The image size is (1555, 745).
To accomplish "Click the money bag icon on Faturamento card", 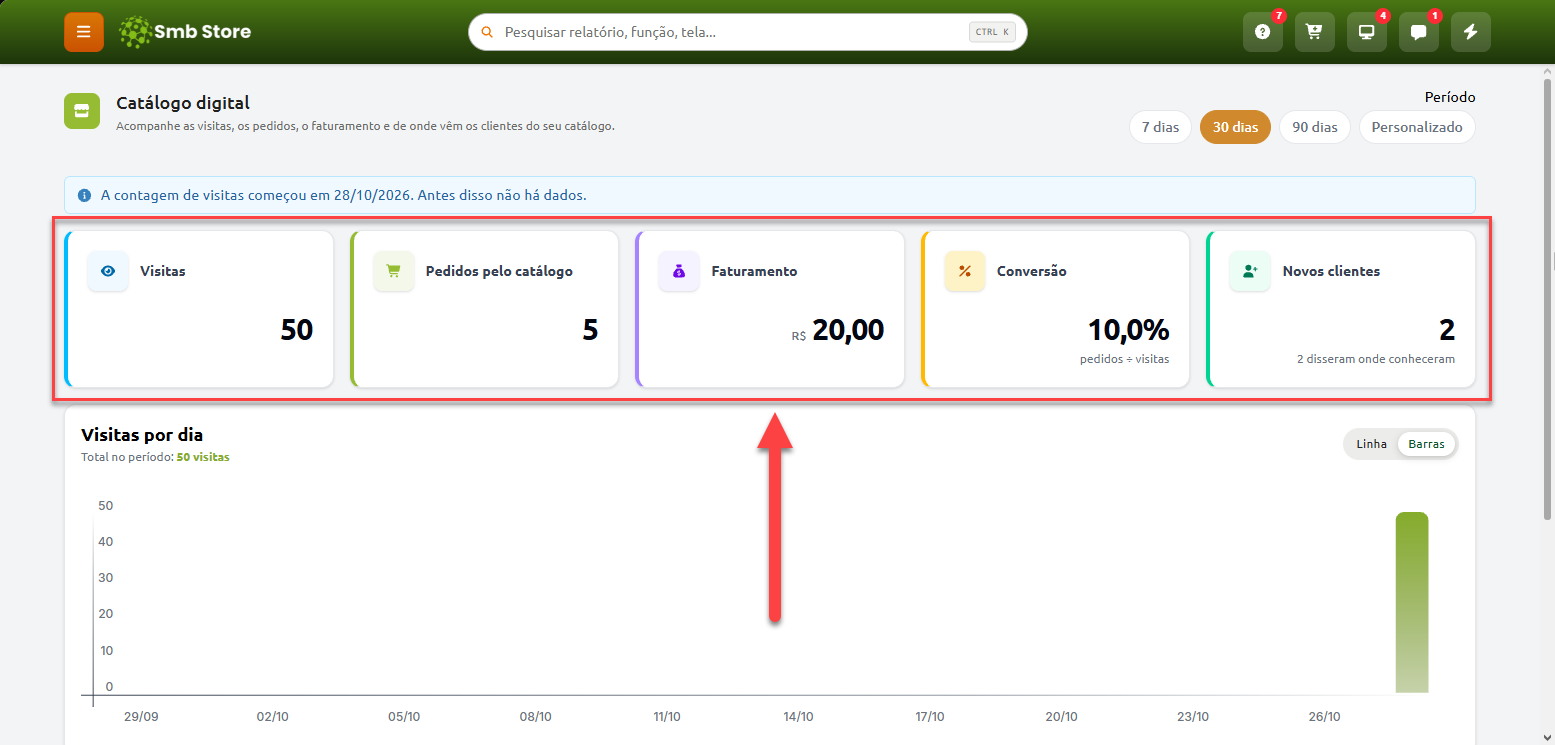I will tap(679, 271).
